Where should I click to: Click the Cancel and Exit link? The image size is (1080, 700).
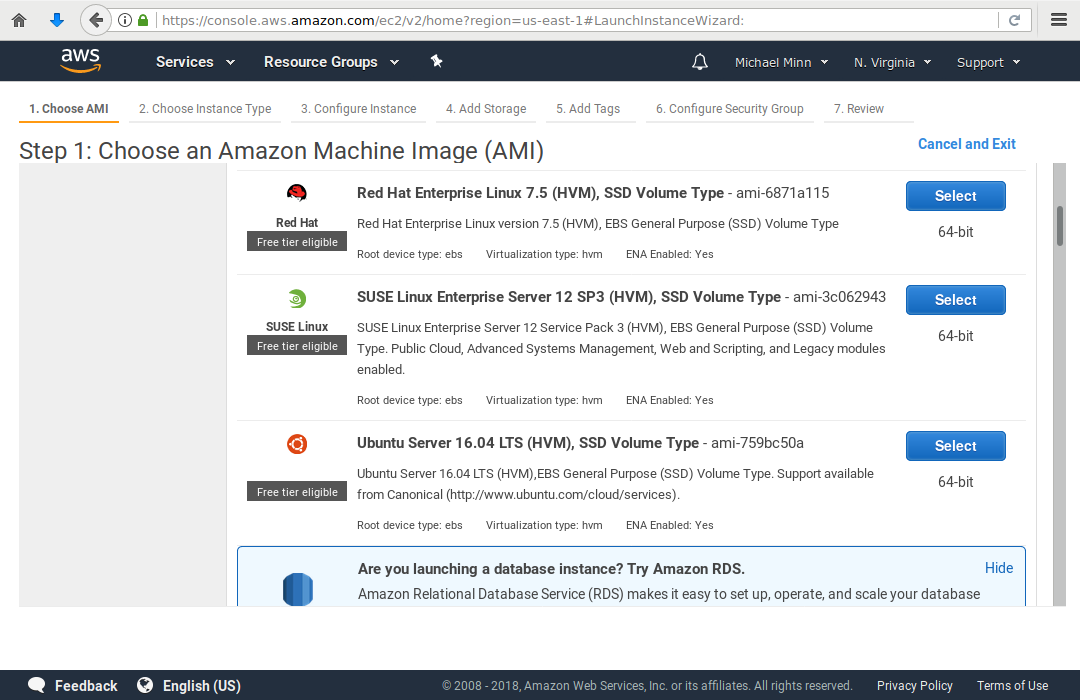pyautogui.click(x=966, y=144)
